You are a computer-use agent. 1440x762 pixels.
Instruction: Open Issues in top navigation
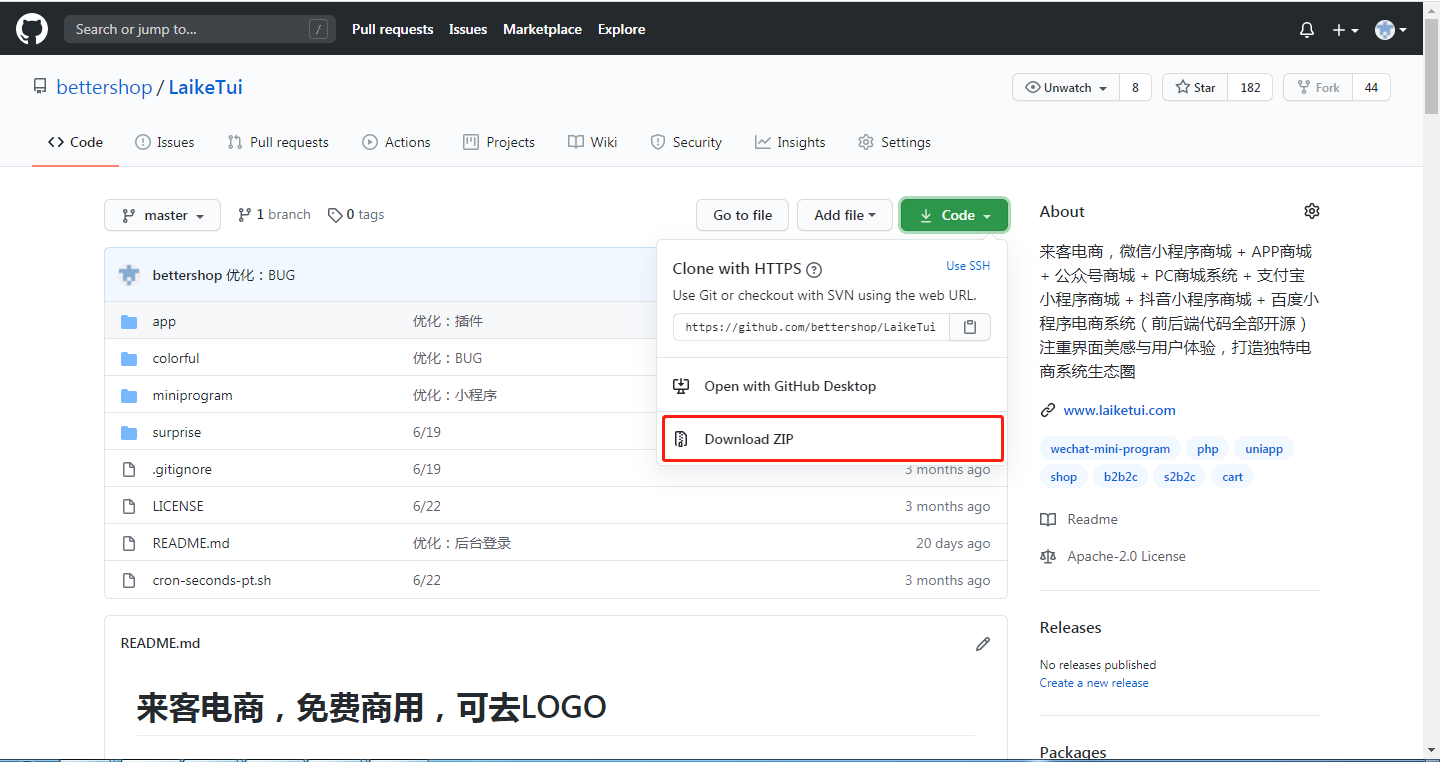click(x=468, y=29)
